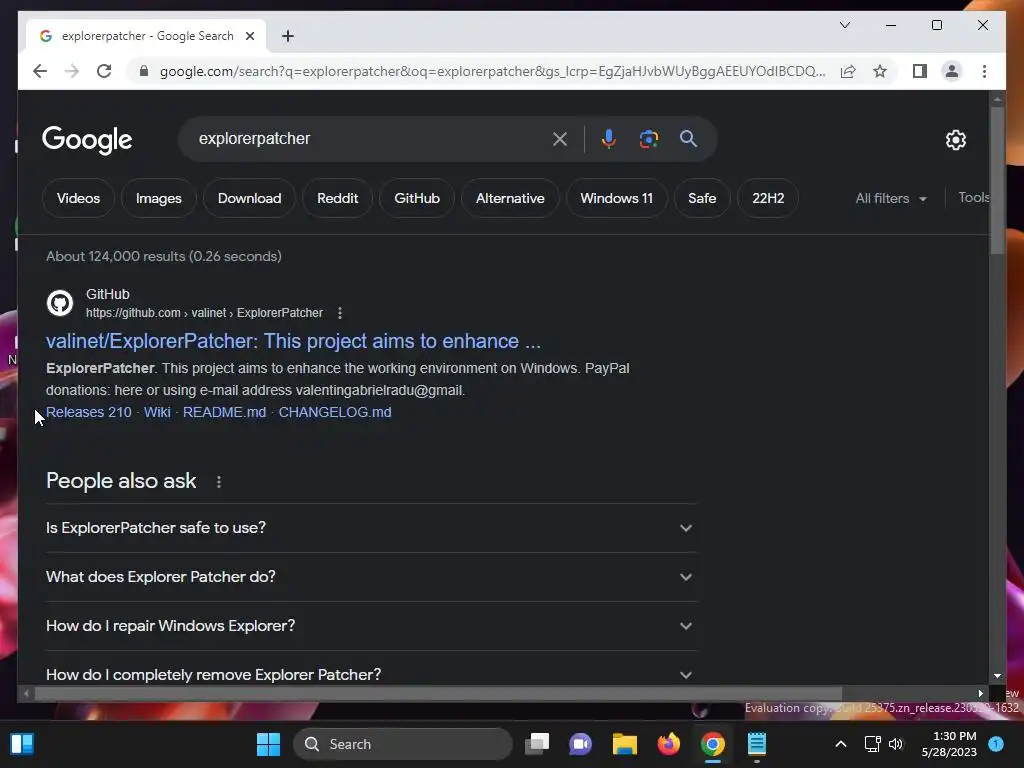The width and height of the screenshot is (1024, 768).
Task: Filter results by Images
Action: [159, 198]
